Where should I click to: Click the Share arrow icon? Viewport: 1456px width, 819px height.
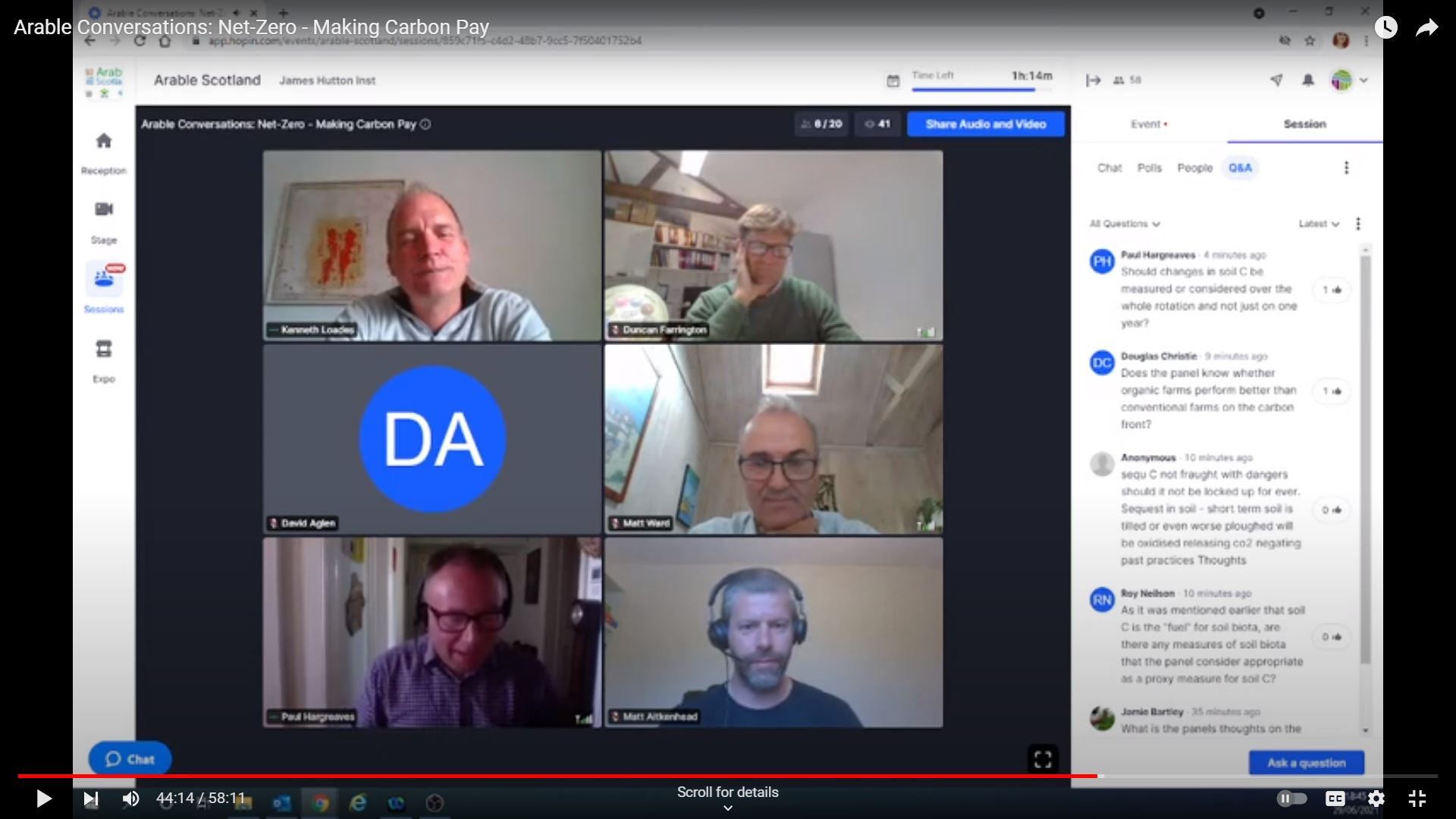pyautogui.click(x=1427, y=28)
